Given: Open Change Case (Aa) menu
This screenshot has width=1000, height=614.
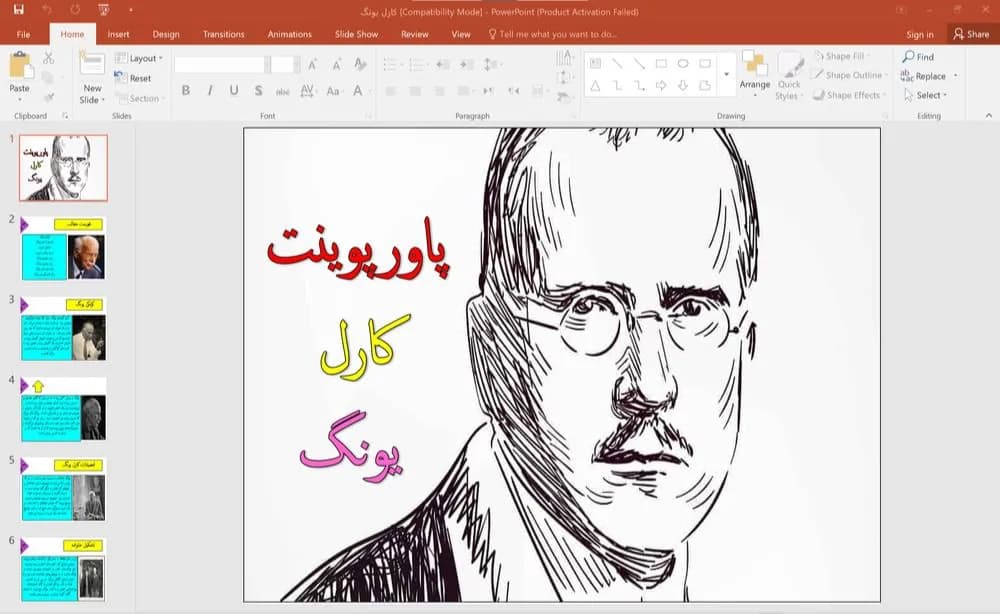Looking at the screenshot, I should (x=333, y=91).
